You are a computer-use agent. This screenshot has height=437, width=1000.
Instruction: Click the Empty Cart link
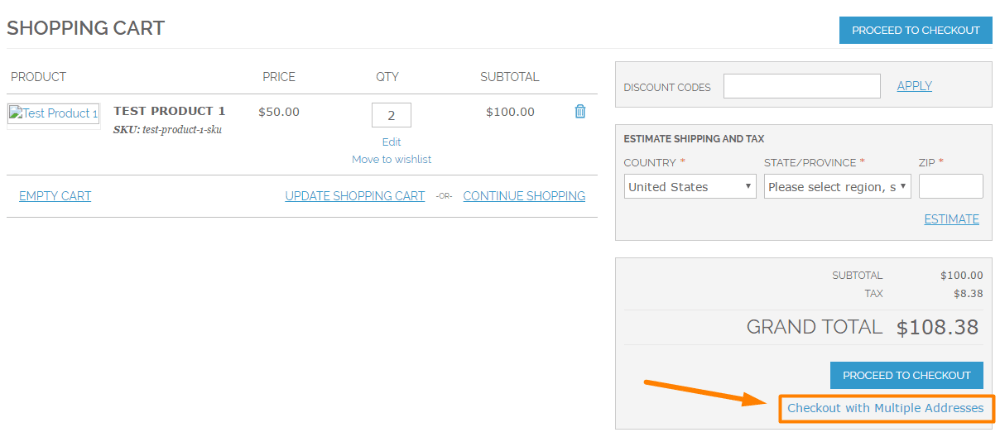(55, 196)
